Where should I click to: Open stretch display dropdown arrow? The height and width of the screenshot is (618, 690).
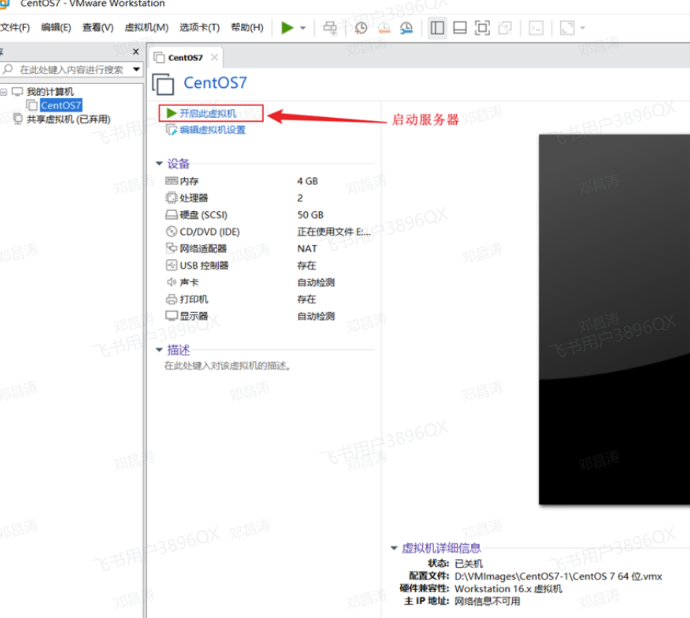[583, 28]
